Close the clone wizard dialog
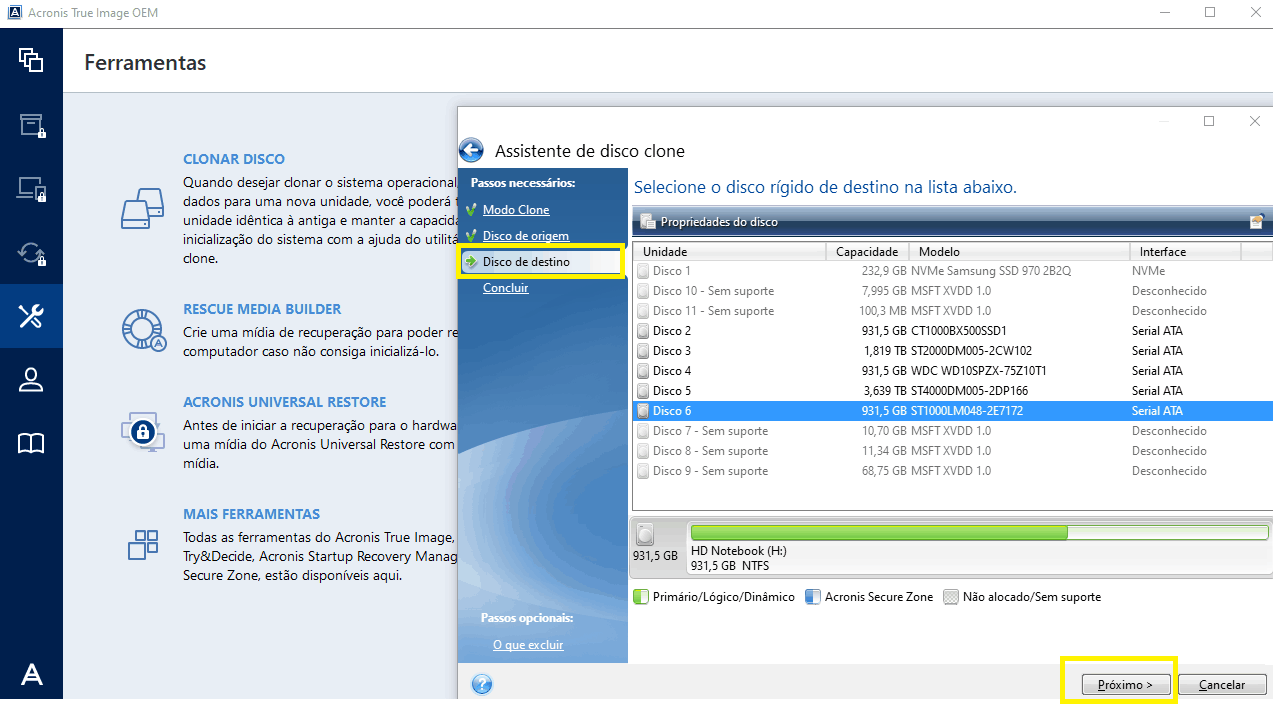The height and width of the screenshot is (708, 1274). pyautogui.click(x=1255, y=121)
